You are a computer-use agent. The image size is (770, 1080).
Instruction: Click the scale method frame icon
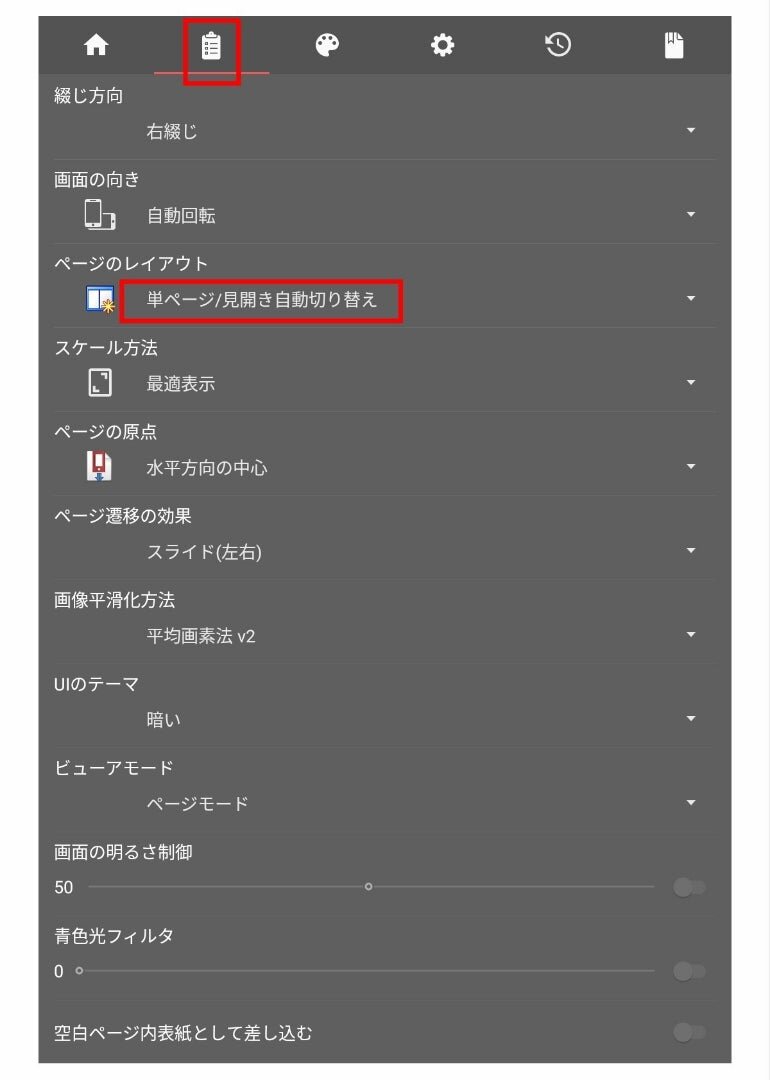coord(100,383)
